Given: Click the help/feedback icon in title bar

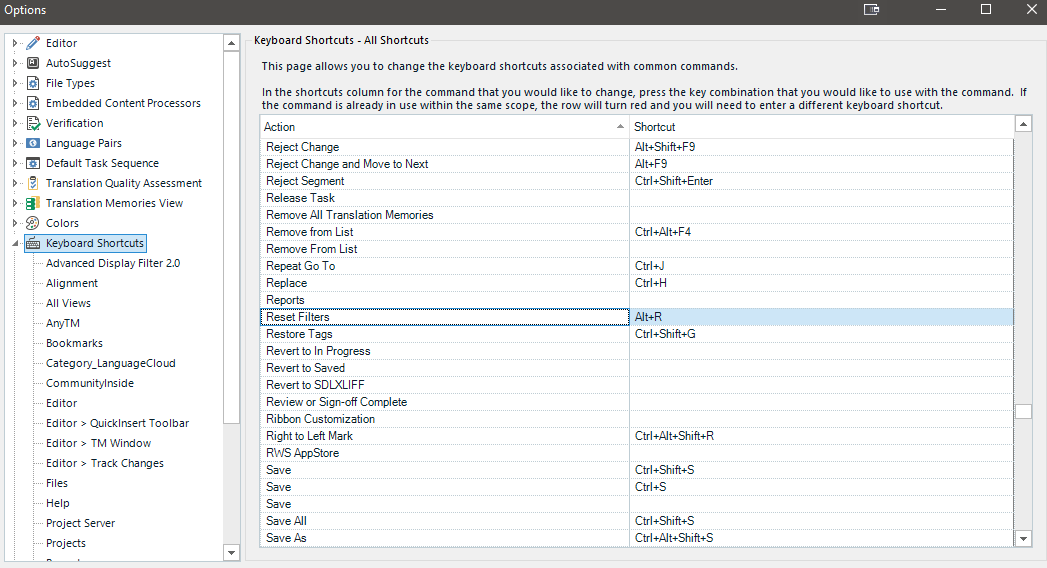Looking at the screenshot, I should coord(871,9).
